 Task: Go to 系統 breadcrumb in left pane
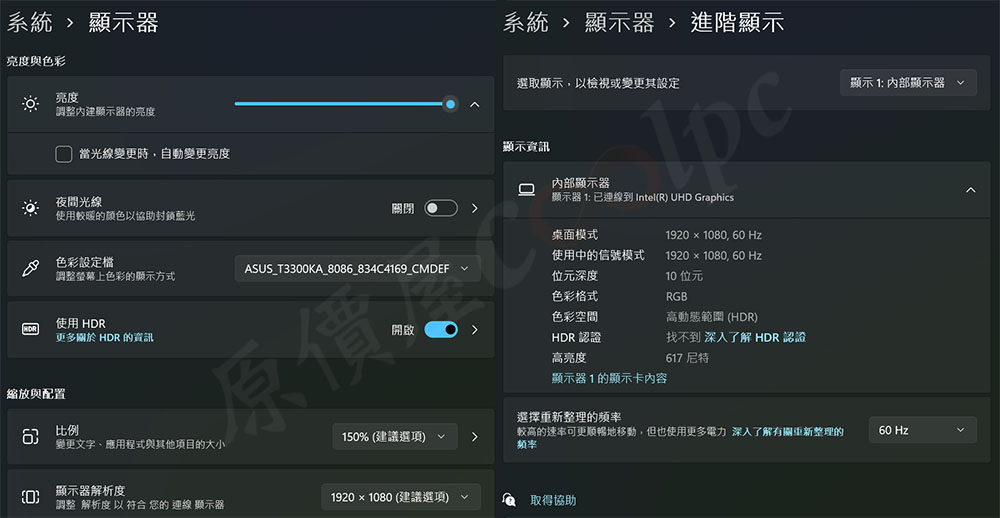[30, 22]
